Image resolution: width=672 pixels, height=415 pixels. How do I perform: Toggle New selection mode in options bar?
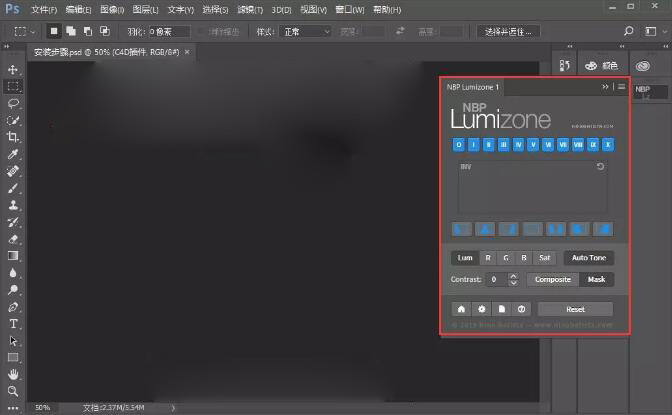point(54,31)
